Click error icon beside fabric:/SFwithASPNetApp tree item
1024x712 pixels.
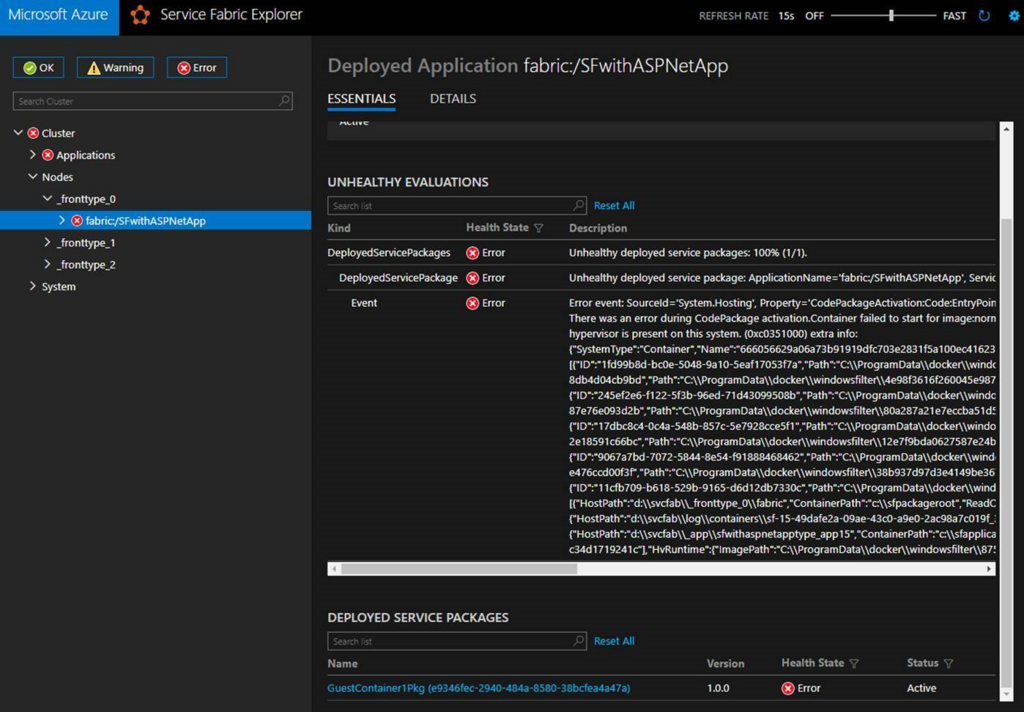77,221
